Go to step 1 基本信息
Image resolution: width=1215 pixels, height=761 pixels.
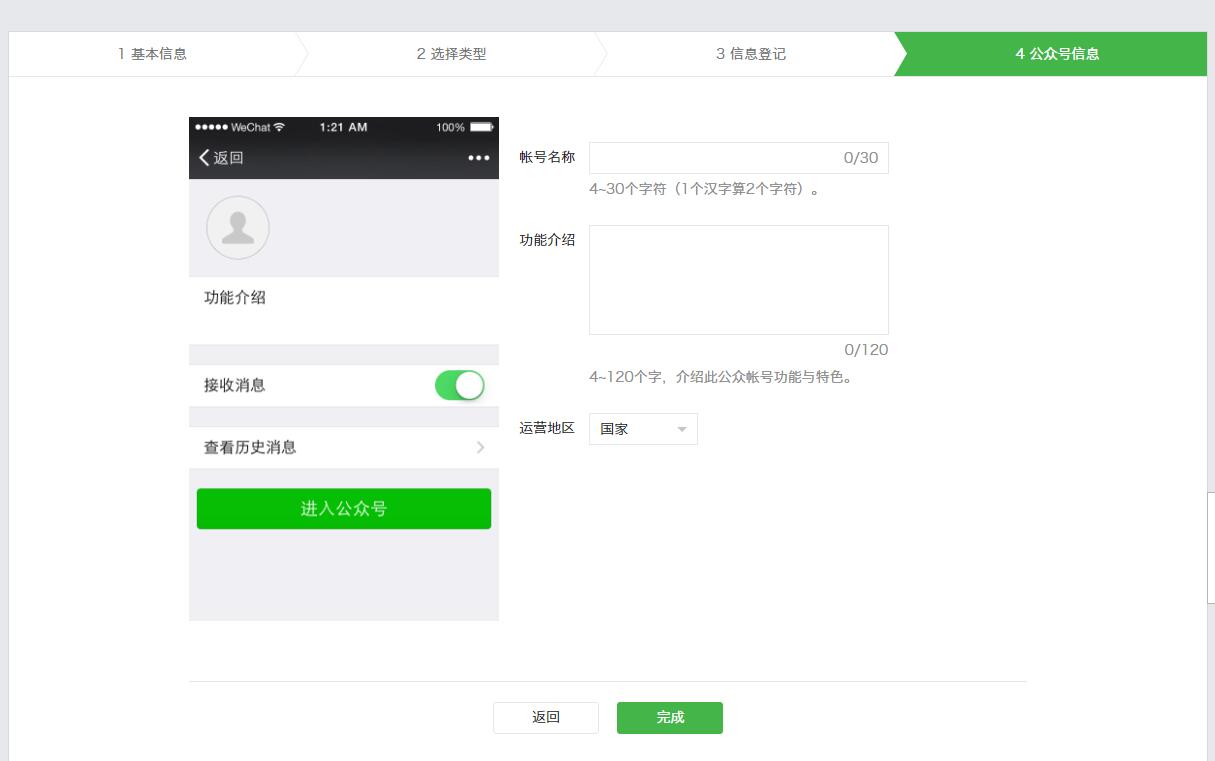click(152, 54)
